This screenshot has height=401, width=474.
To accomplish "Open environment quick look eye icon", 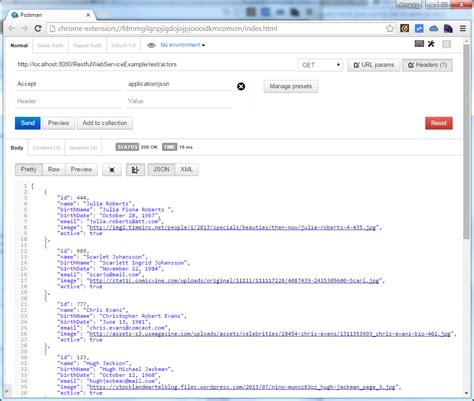I will tap(151, 45).
